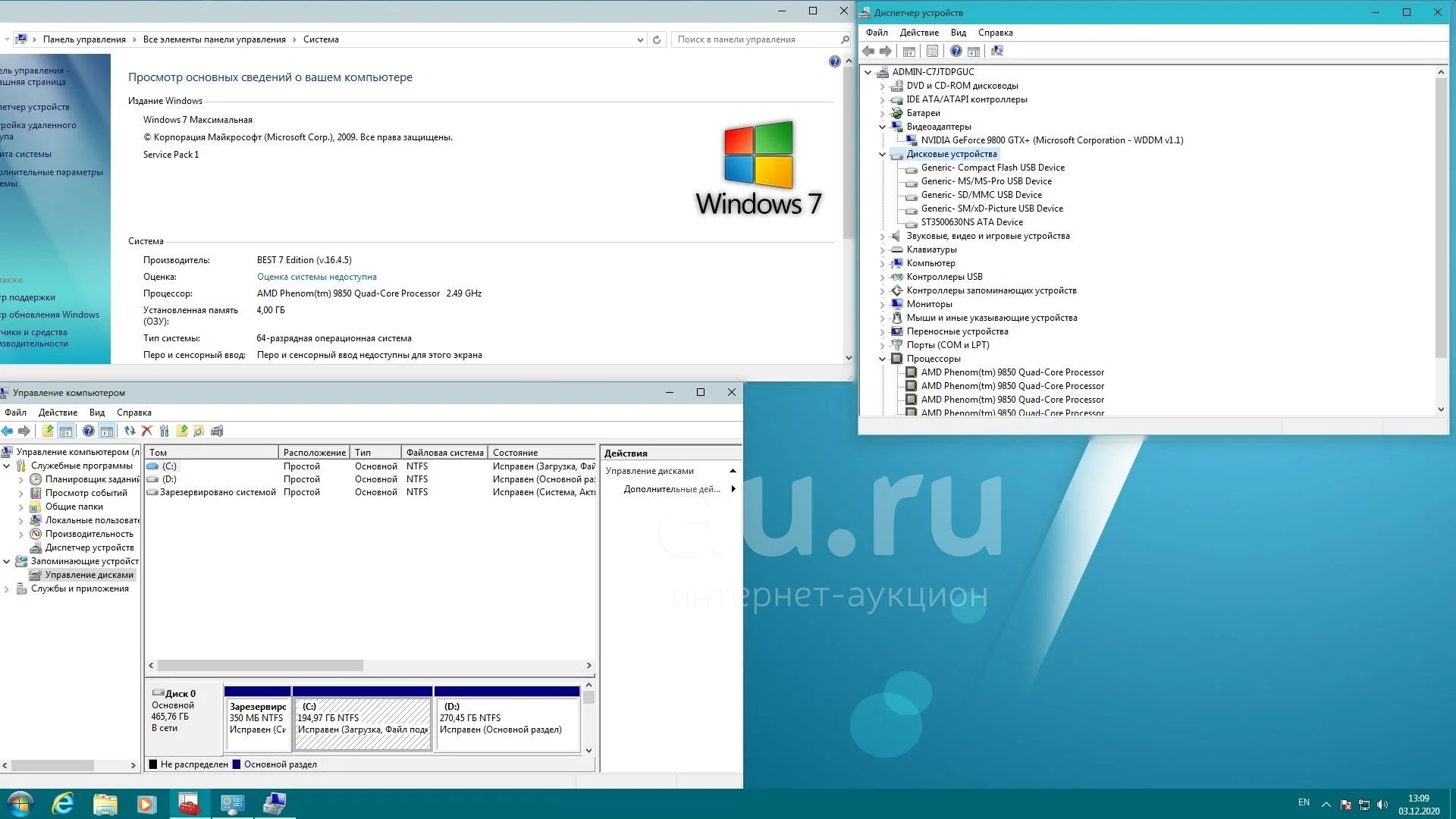Expand Клавиатуры node in Device Manager
The height and width of the screenshot is (819, 1456).
[882, 249]
